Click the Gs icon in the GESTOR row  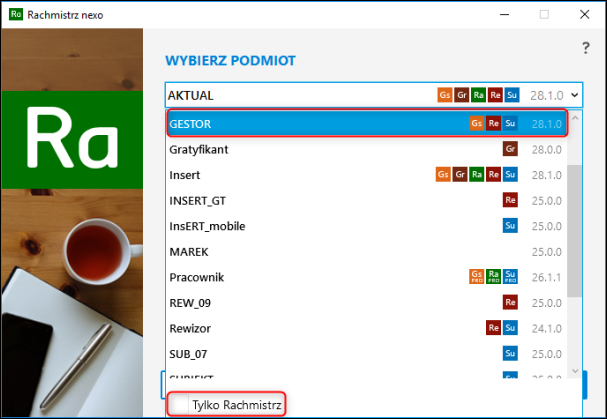click(x=477, y=124)
